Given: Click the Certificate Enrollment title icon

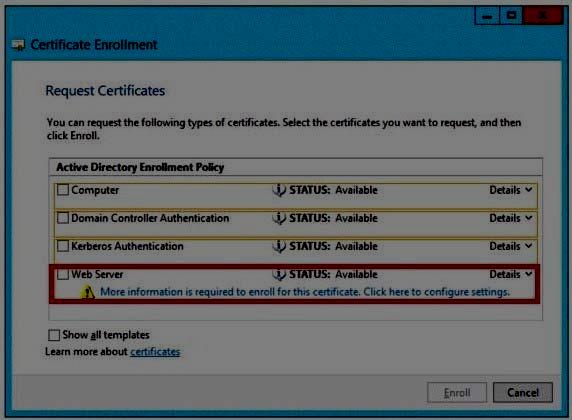Looking at the screenshot, I should pos(18,45).
